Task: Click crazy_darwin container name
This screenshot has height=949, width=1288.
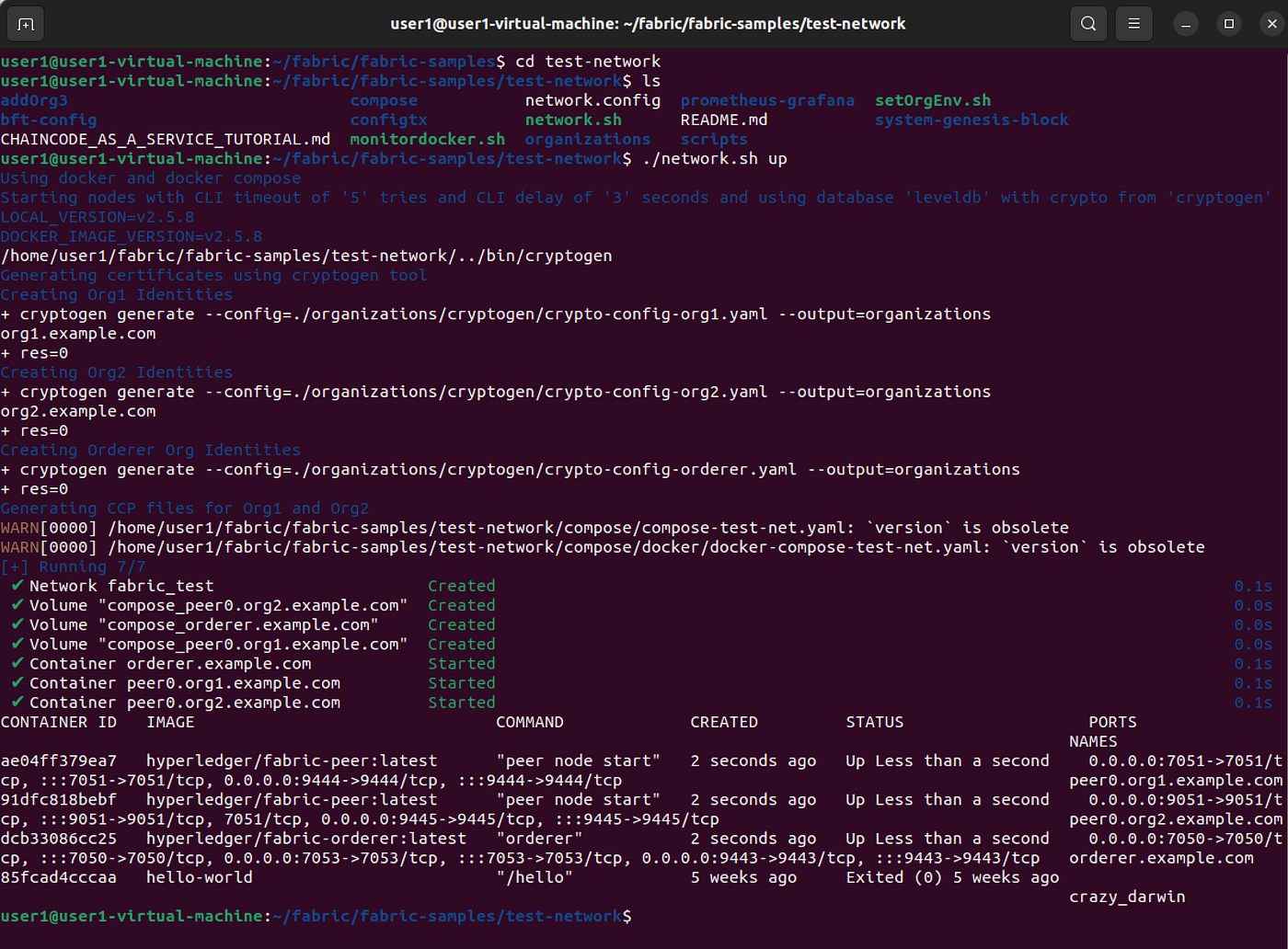Action: tap(1127, 897)
